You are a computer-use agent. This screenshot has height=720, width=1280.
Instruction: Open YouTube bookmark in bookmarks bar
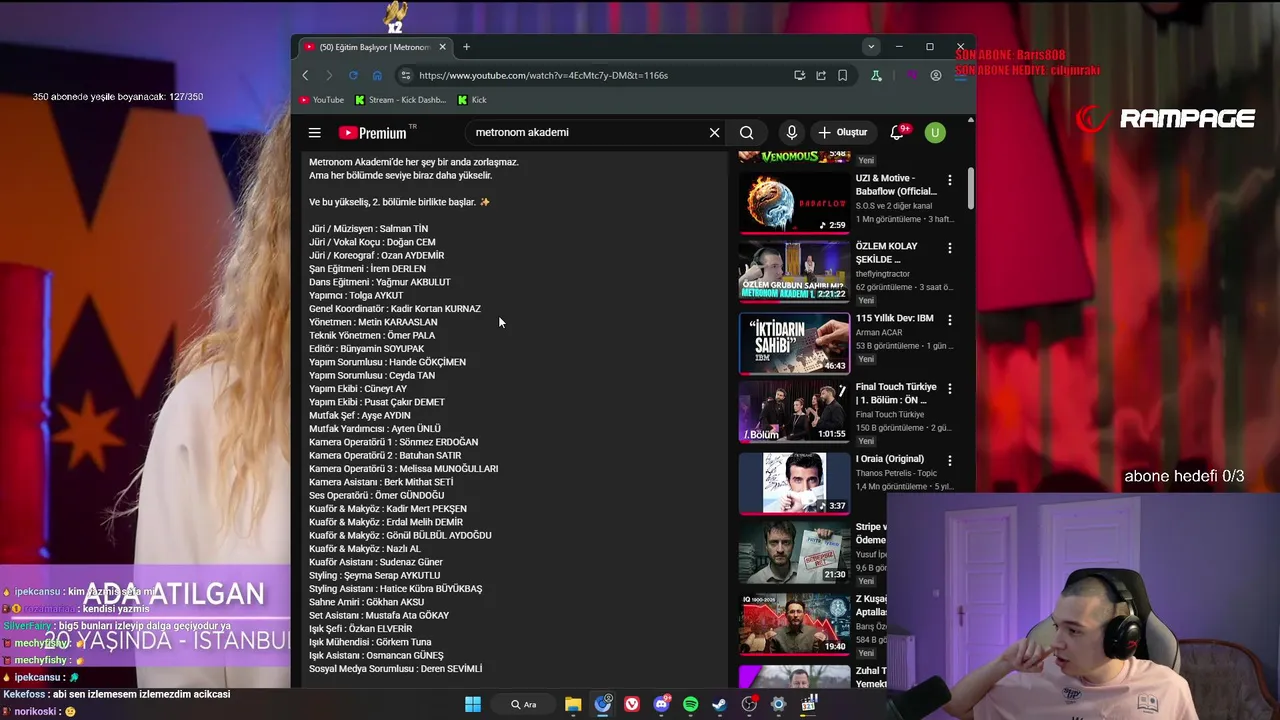(321, 100)
